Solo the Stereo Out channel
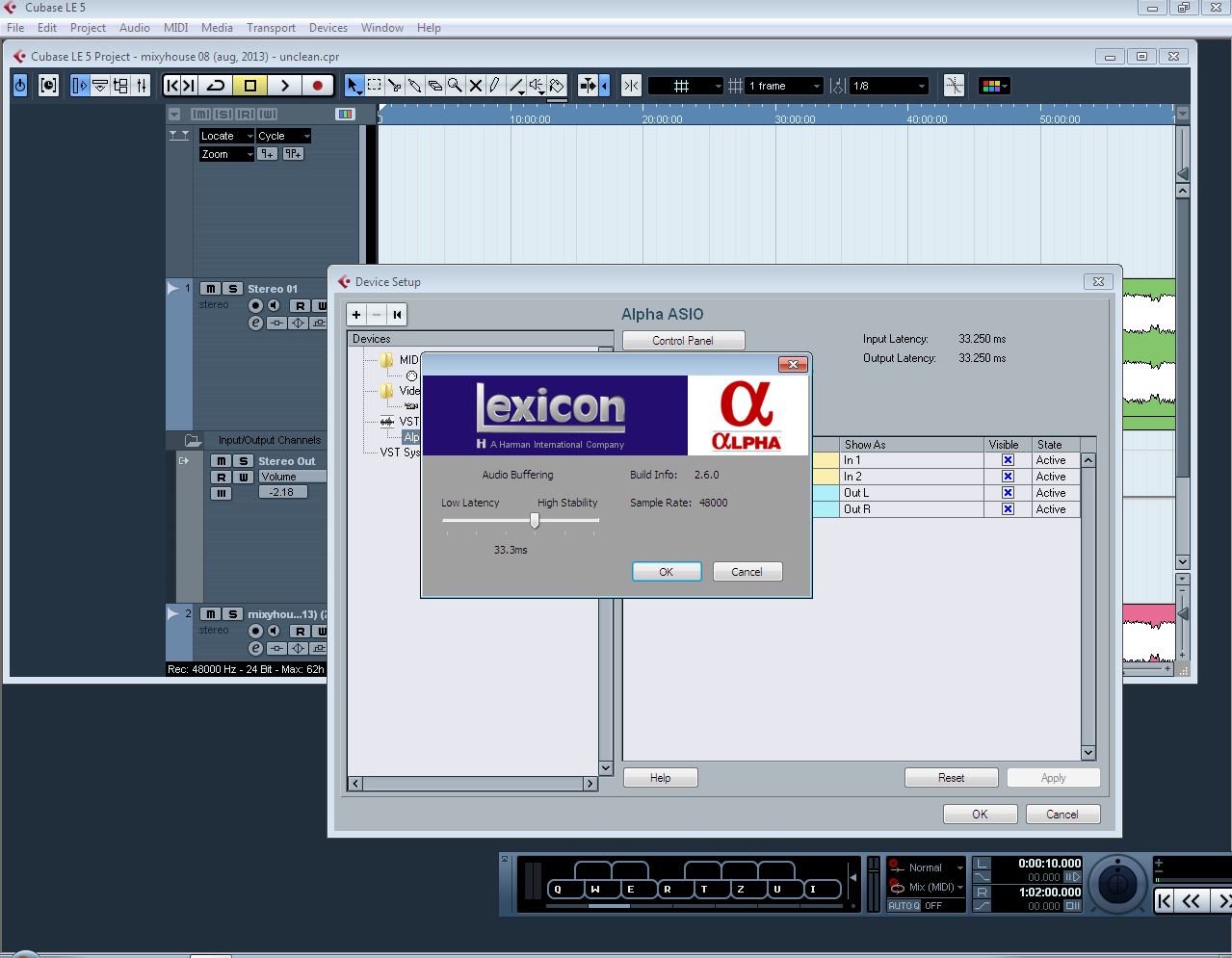Viewport: 1232px width, 958px height. pyautogui.click(x=243, y=461)
